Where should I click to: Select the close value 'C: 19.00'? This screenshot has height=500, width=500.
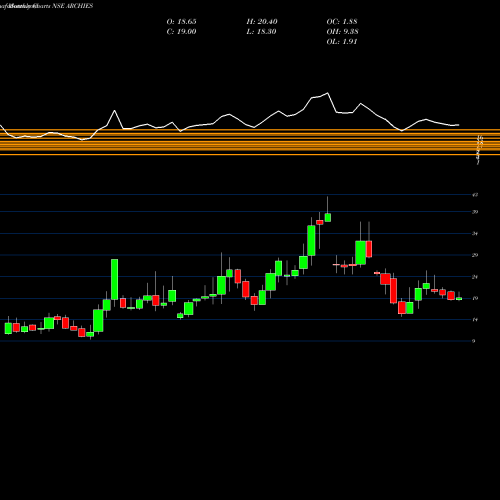pos(181,32)
